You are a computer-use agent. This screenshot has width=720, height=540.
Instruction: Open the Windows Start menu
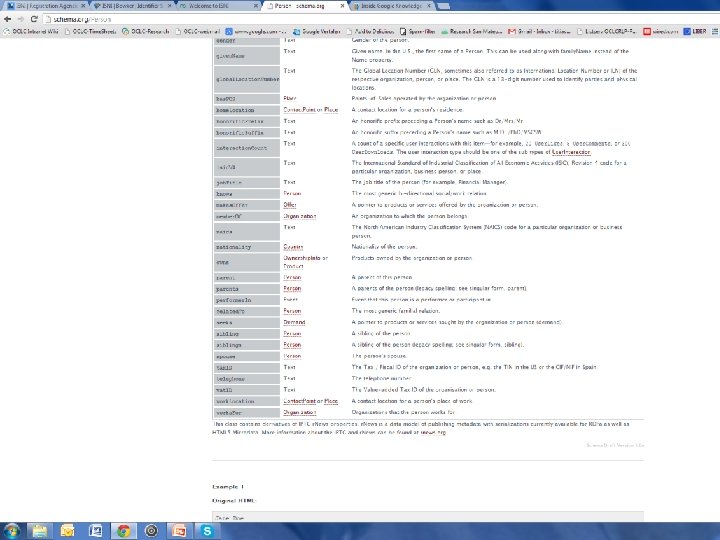(12, 531)
